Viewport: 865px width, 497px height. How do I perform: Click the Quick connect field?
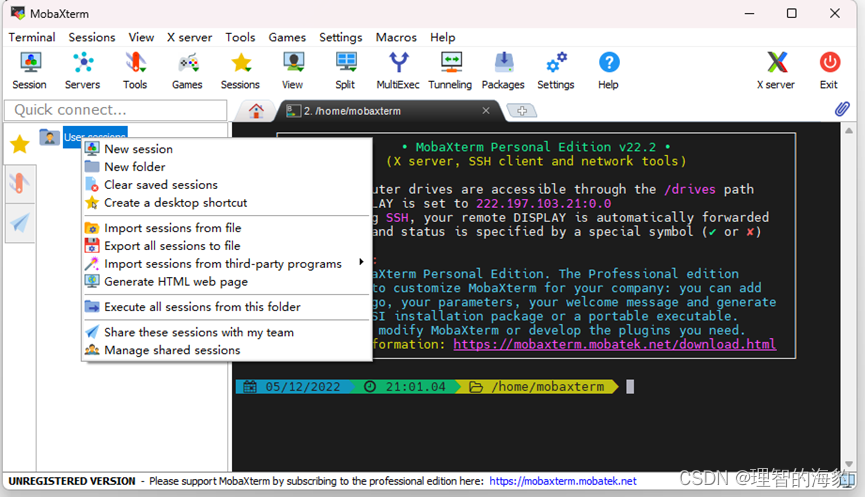pos(115,110)
